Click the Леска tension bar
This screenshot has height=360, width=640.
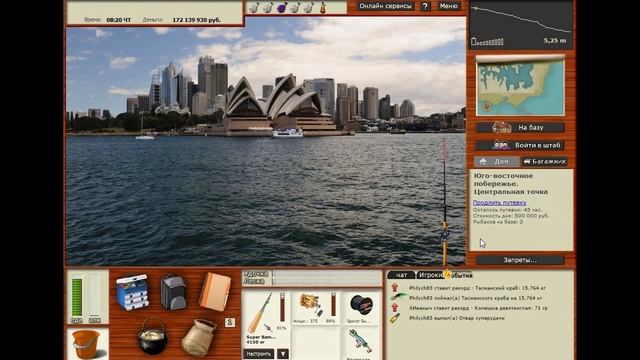pos(327,281)
